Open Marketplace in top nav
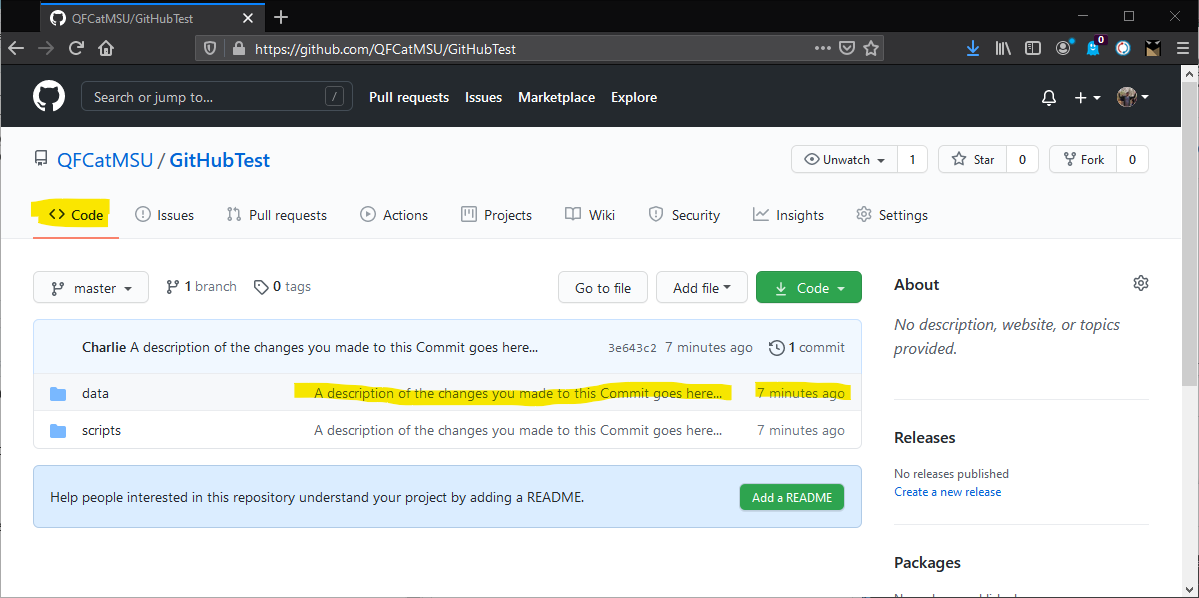The height and width of the screenshot is (598, 1199). click(557, 97)
